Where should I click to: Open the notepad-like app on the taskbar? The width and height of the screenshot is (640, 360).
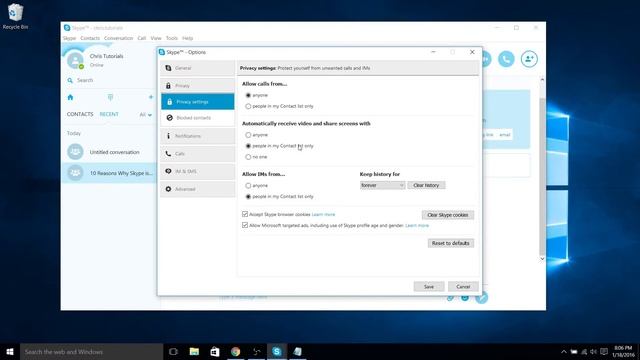pos(298,351)
